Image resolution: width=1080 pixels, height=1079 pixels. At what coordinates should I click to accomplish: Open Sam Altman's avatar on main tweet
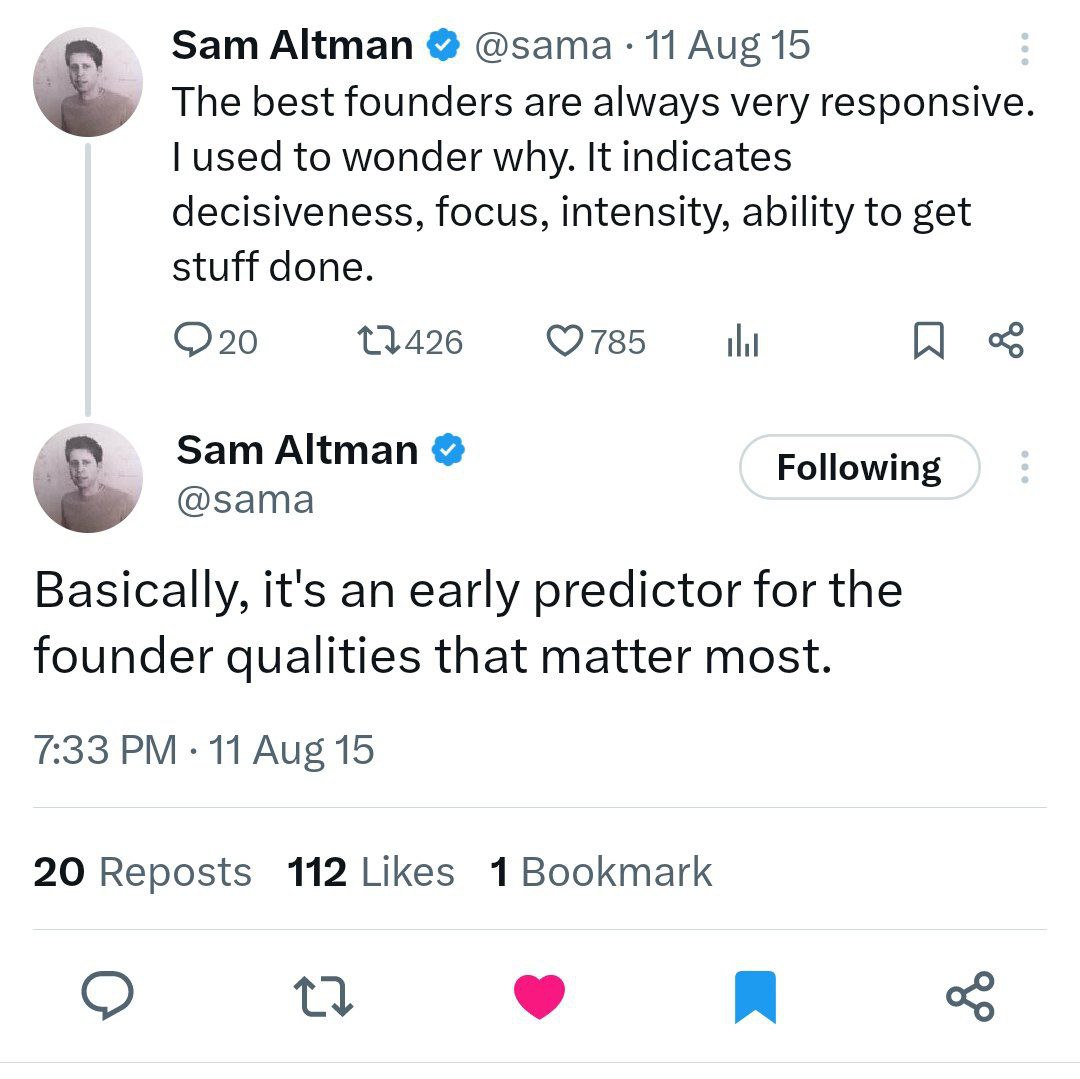pyautogui.click(x=88, y=478)
